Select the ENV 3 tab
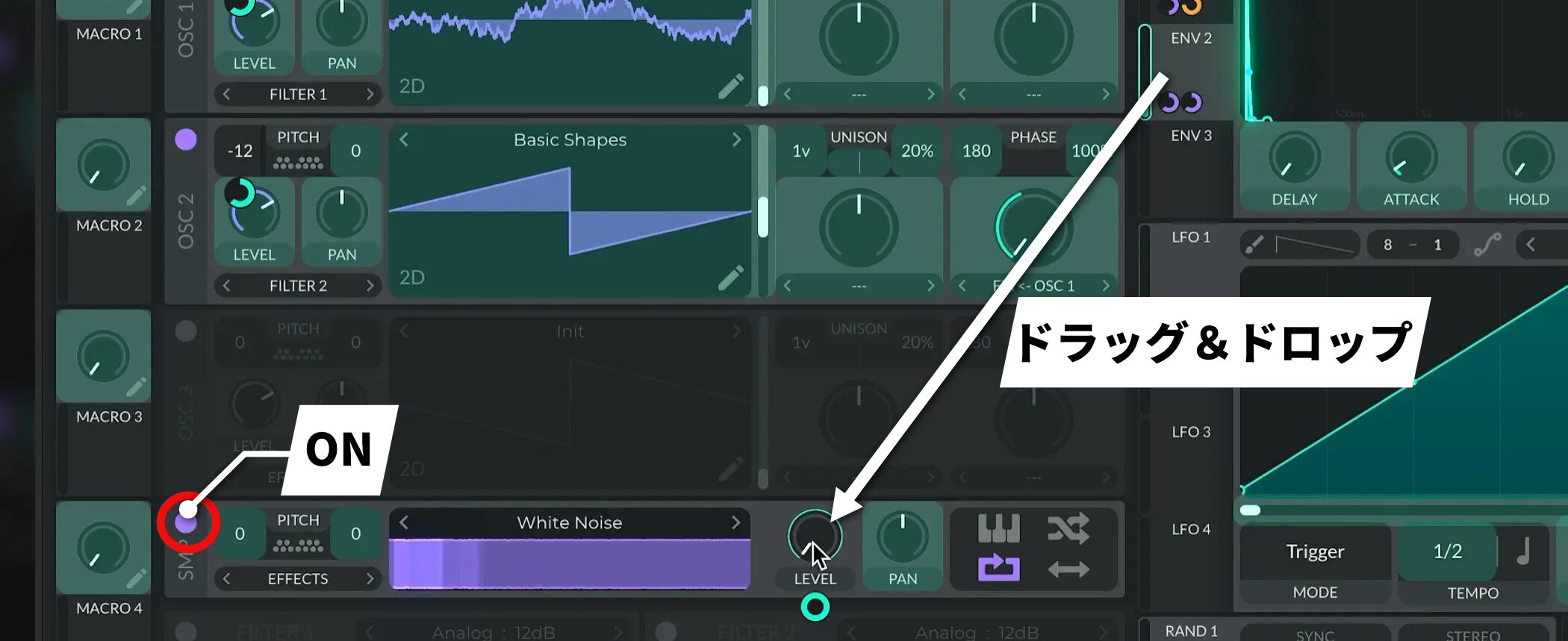The height and width of the screenshot is (641, 1568). 1191,136
